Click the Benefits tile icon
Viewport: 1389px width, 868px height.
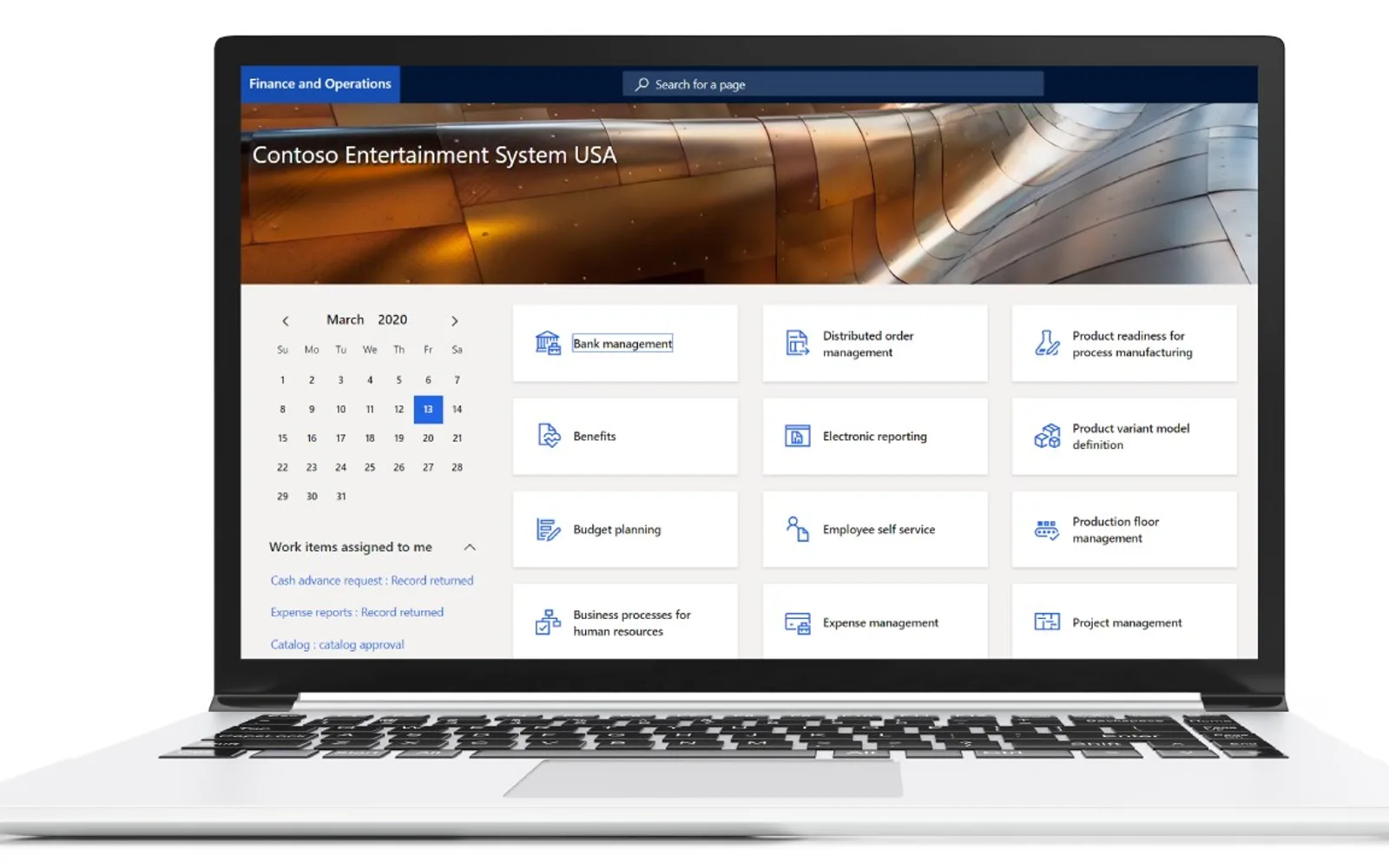coord(549,436)
